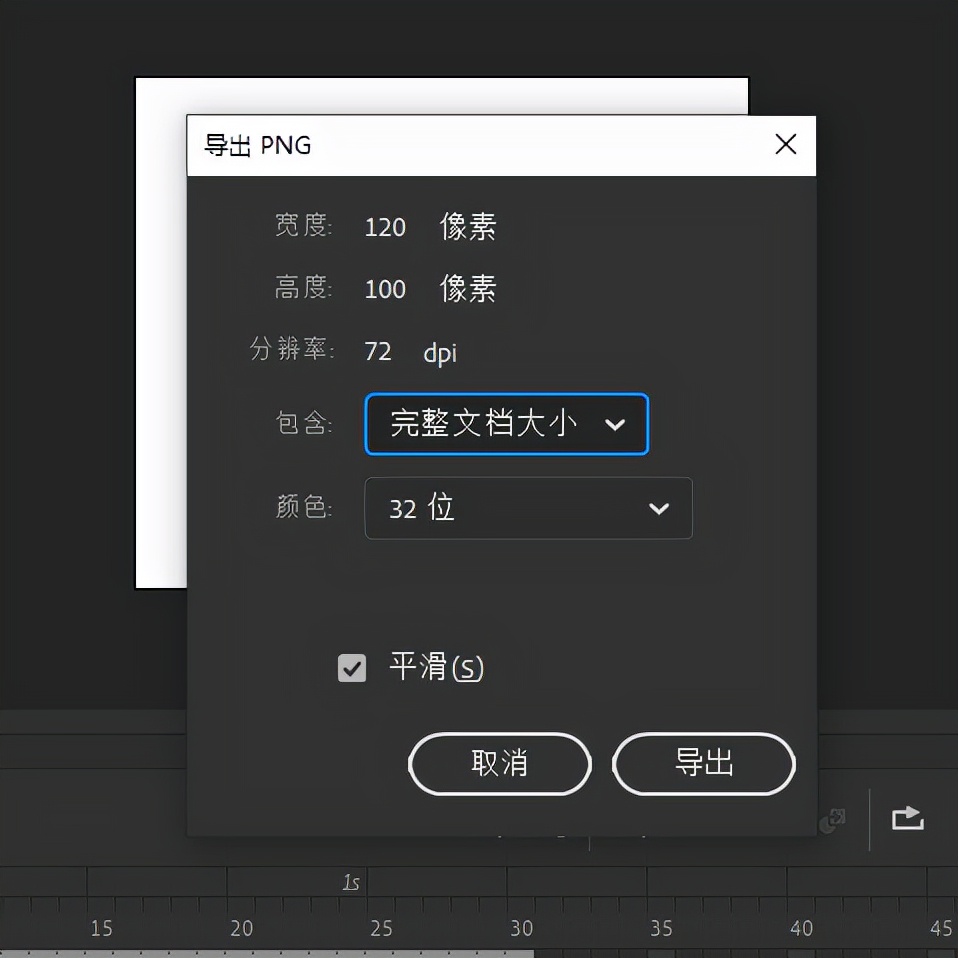Image resolution: width=958 pixels, height=958 pixels.
Task: Open the 包含 dropdown showing 完整文档大小
Action: pos(505,424)
